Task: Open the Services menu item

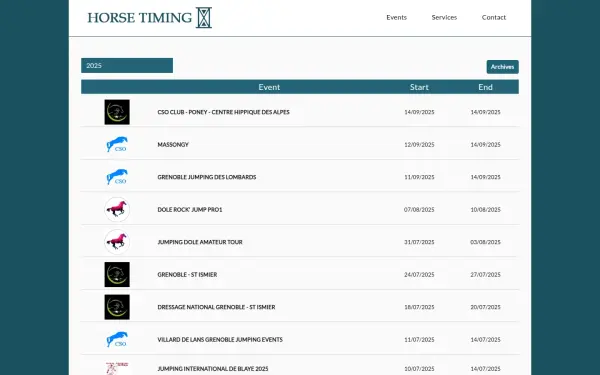Action: (444, 17)
